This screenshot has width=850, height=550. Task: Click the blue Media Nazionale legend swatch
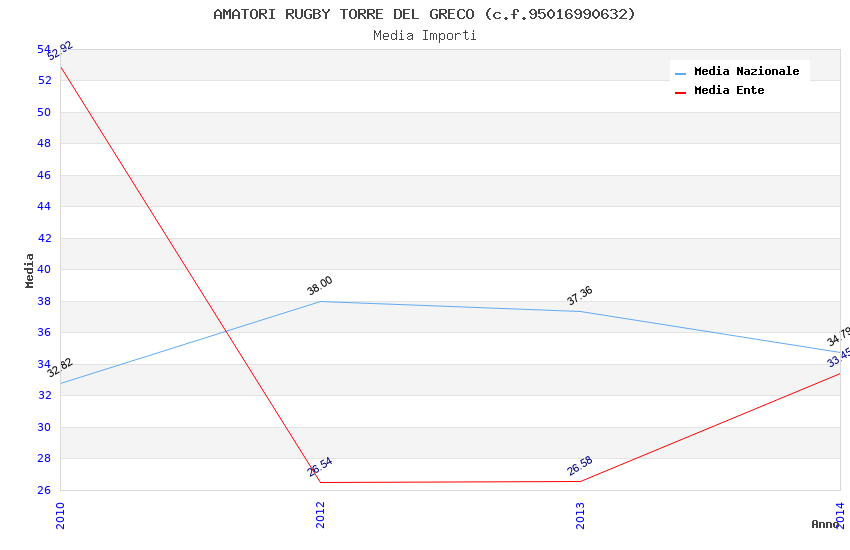click(x=681, y=73)
